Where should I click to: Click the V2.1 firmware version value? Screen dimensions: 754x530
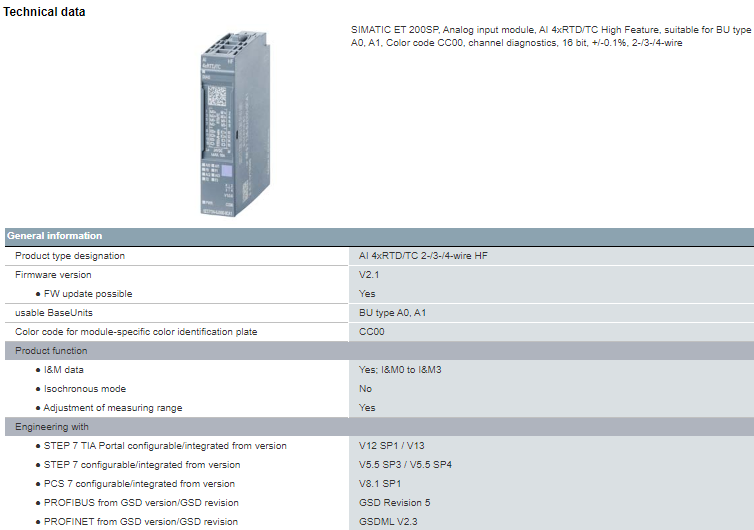point(370,275)
